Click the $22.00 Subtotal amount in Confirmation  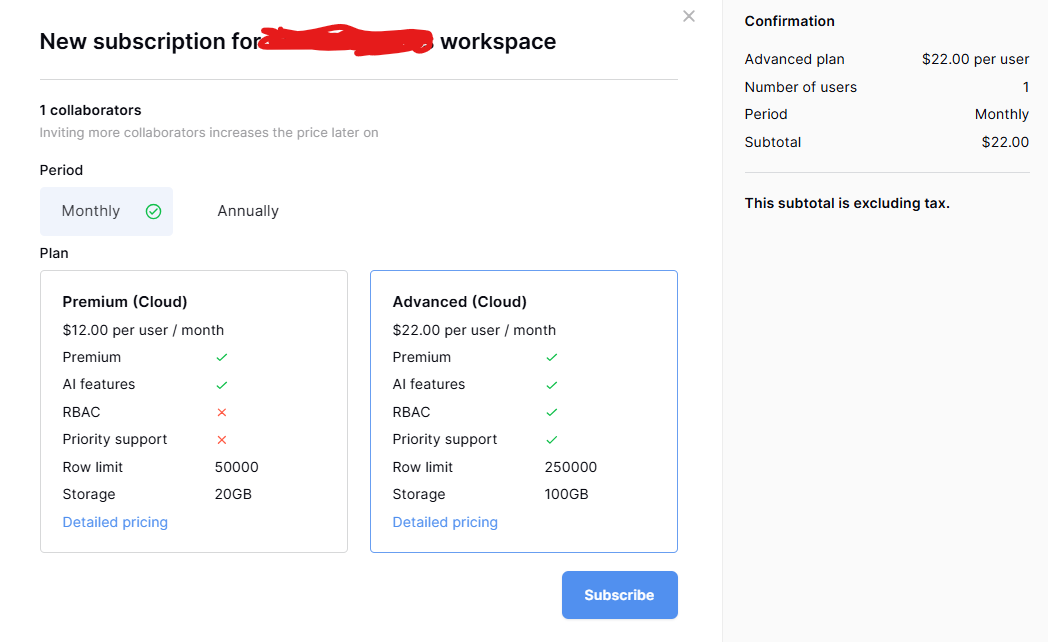[1005, 142]
